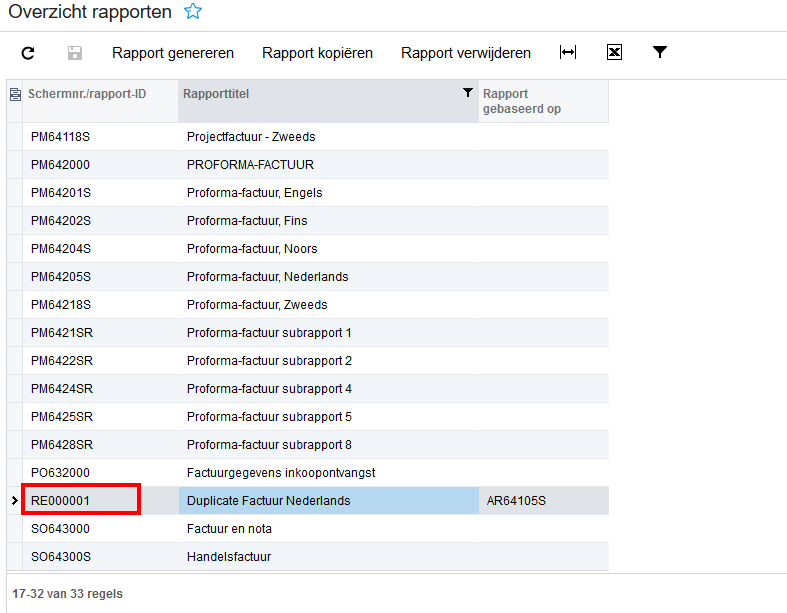Open the toolbar filter funnel
This screenshot has height=613, width=787.
click(x=660, y=52)
